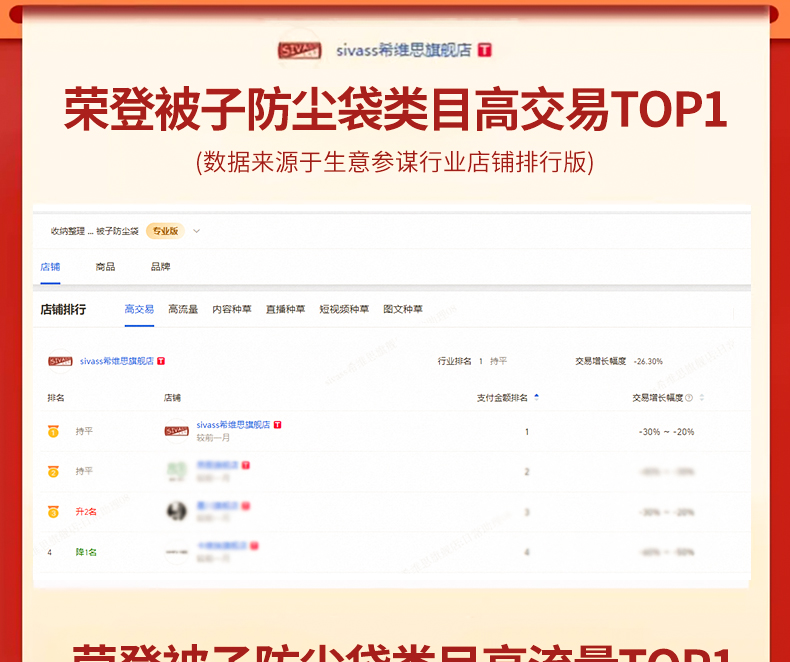Click the gold rank 1 medal icon

click(x=53, y=431)
